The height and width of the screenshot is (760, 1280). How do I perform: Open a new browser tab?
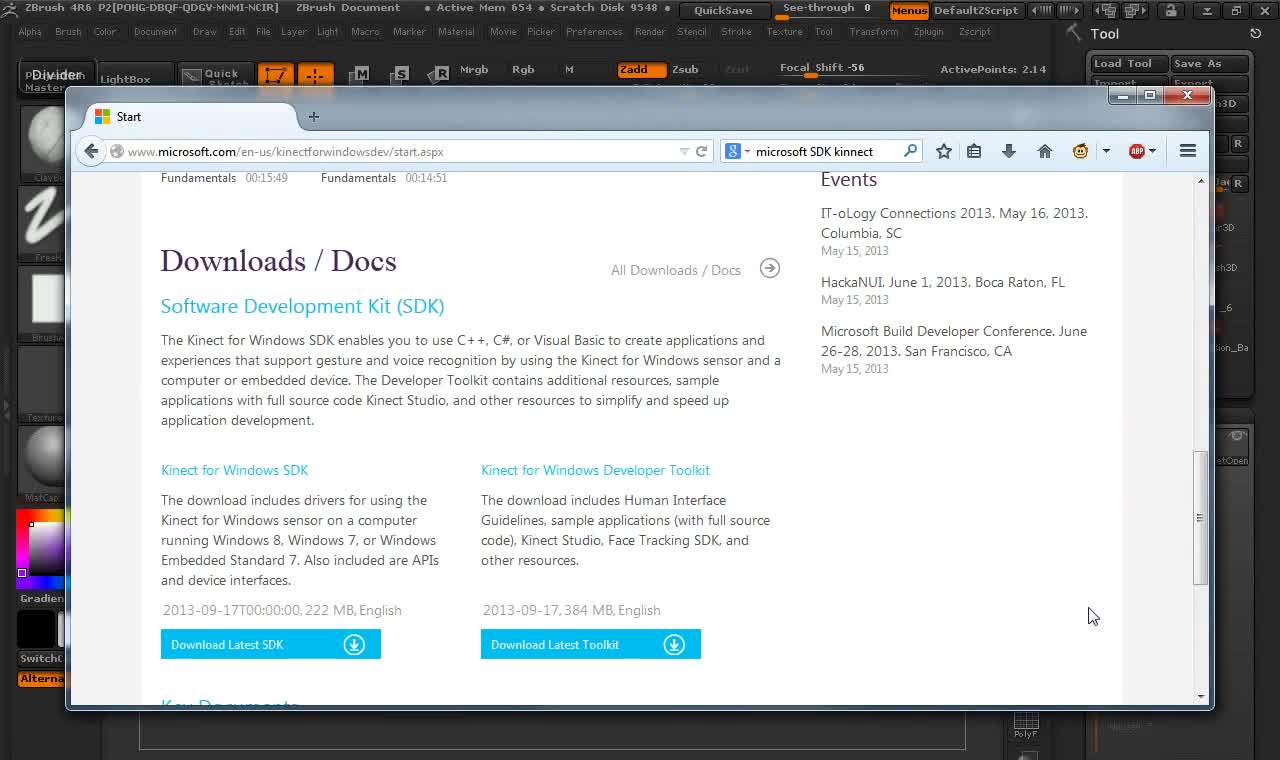coord(313,117)
